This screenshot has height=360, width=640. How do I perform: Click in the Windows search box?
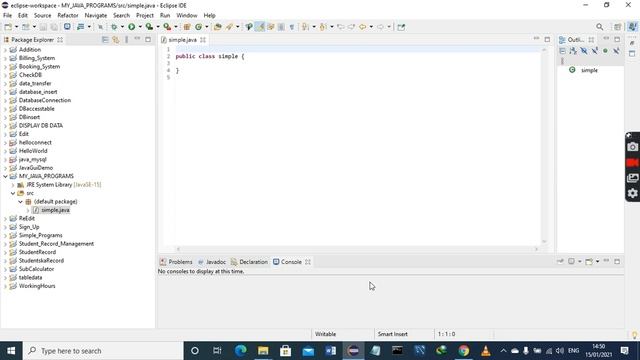coord(103,351)
